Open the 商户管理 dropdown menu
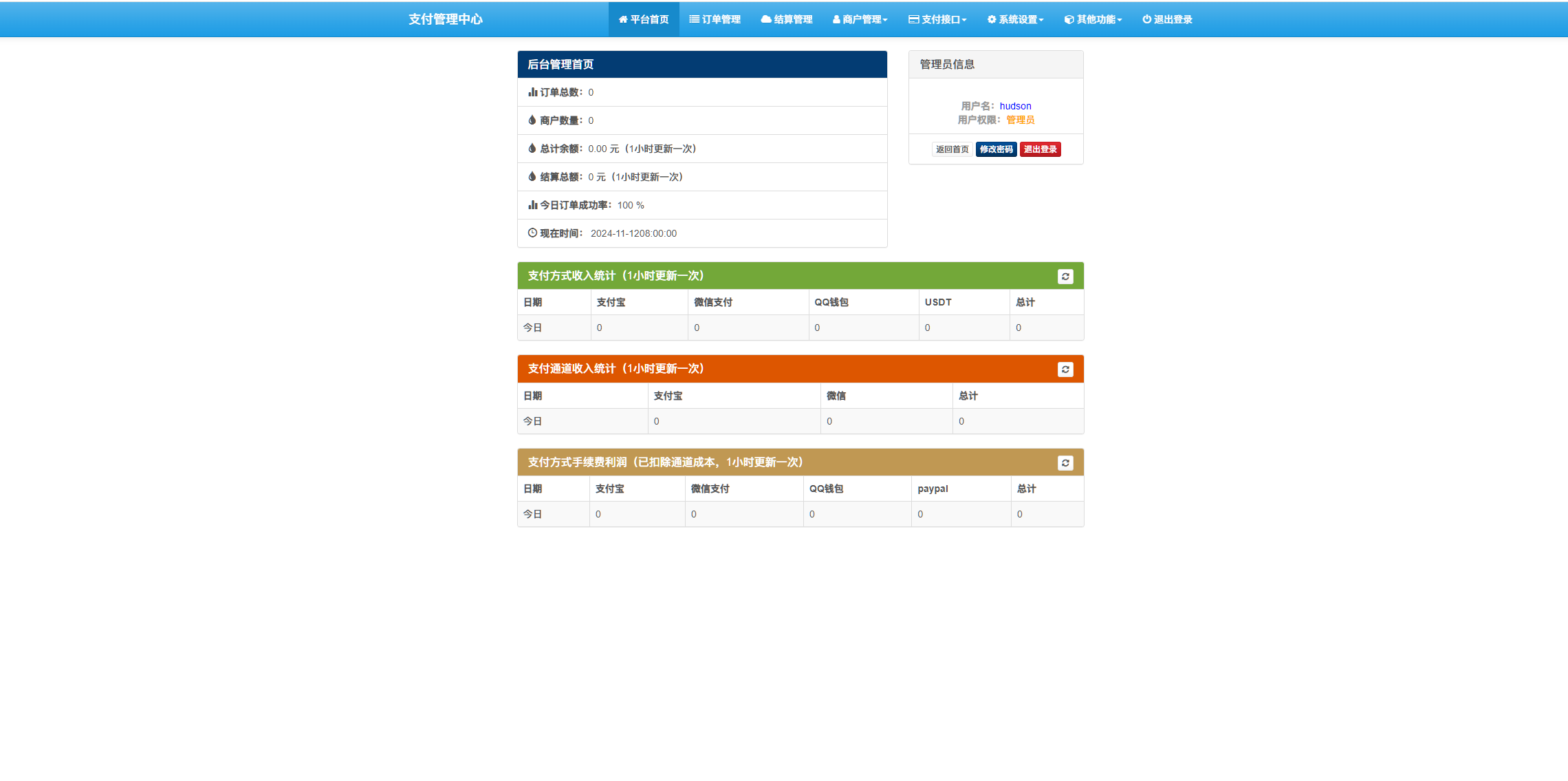 pos(860,19)
